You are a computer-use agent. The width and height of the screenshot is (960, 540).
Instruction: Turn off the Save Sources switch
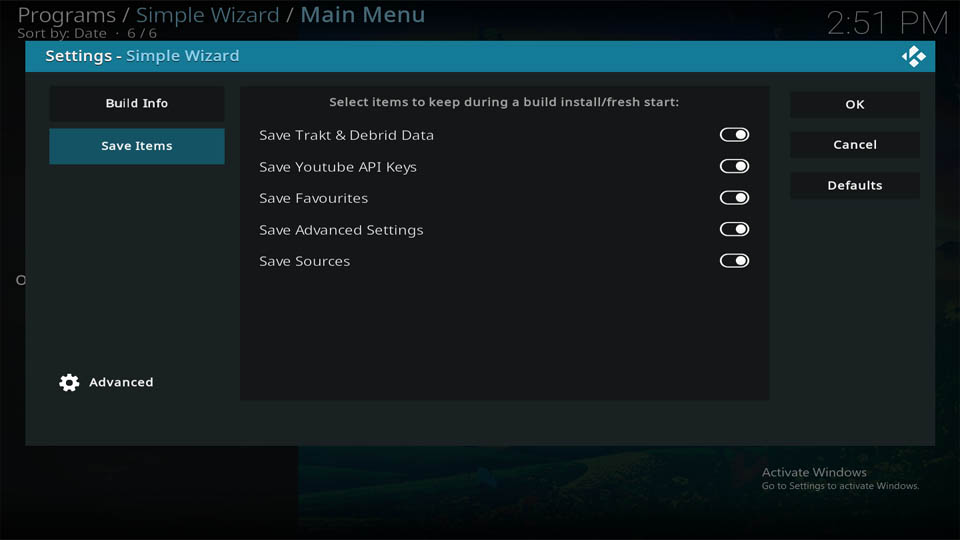point(734,261)
